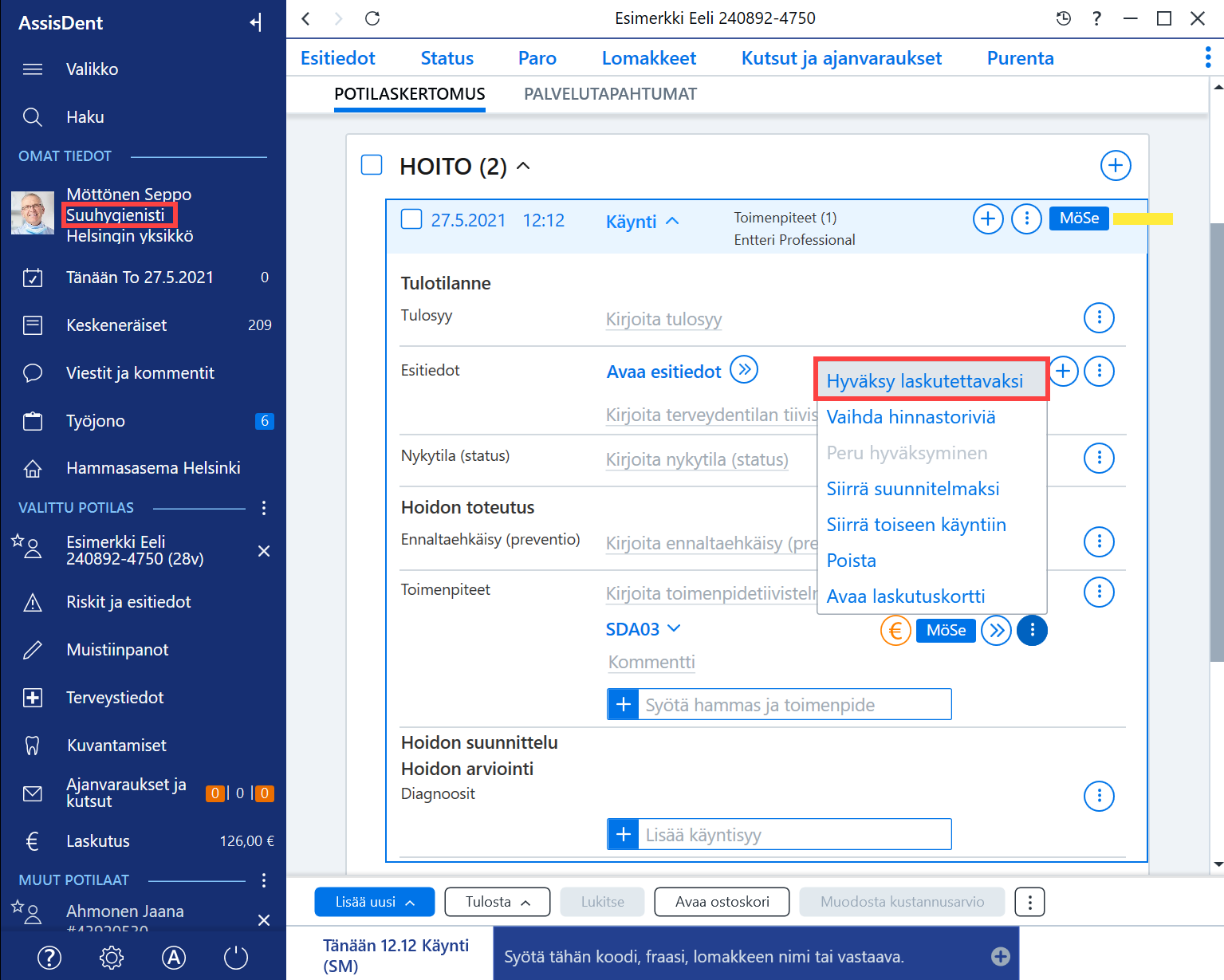
Task: Tick the HOITO (2) checkbox
Action: (372, 165)
